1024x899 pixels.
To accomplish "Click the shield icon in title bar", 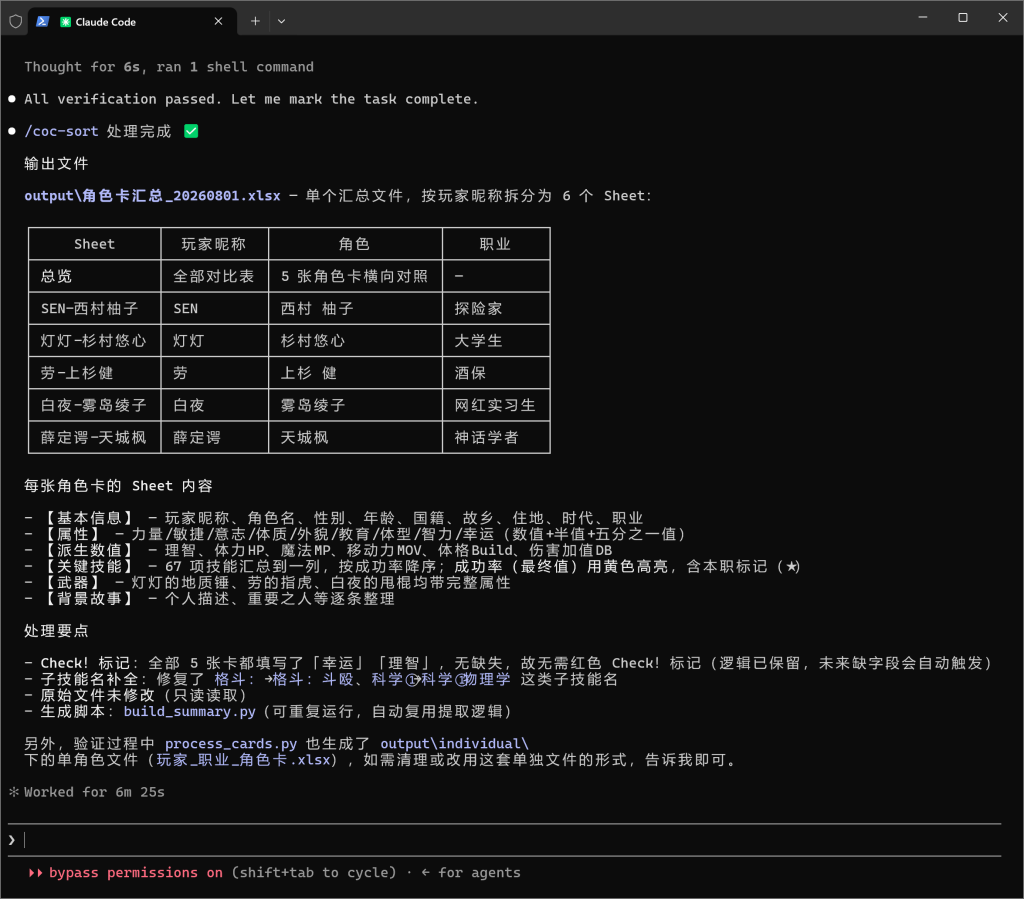I will (16, 22).
